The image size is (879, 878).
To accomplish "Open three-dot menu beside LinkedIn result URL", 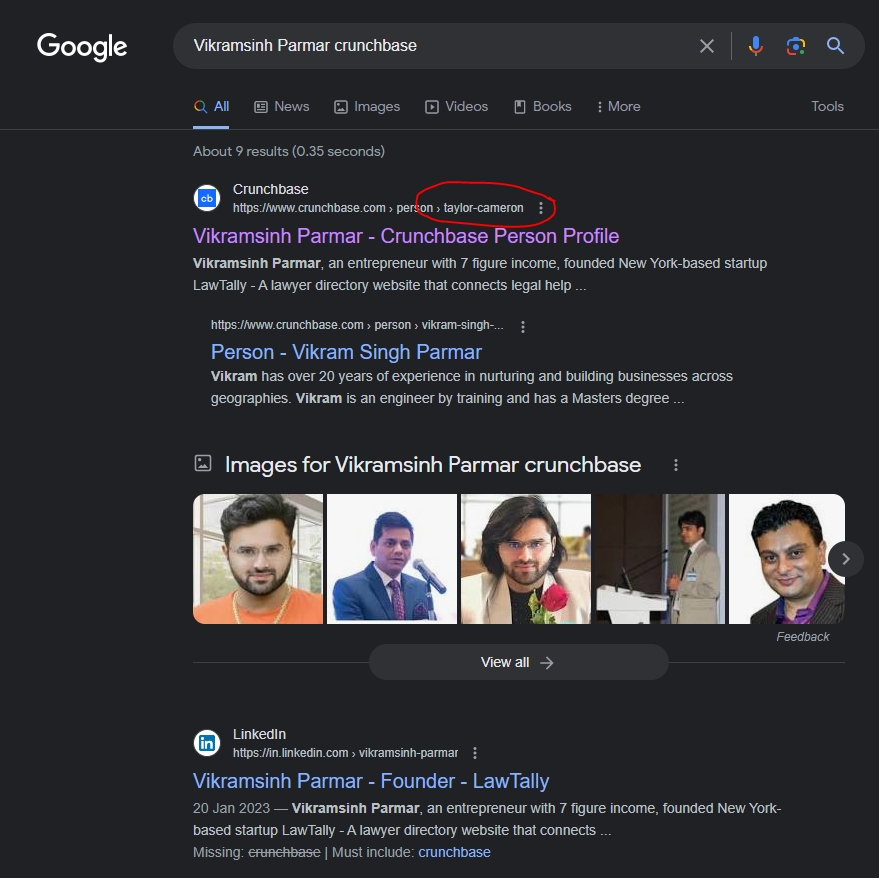I will tap(475, 753).
